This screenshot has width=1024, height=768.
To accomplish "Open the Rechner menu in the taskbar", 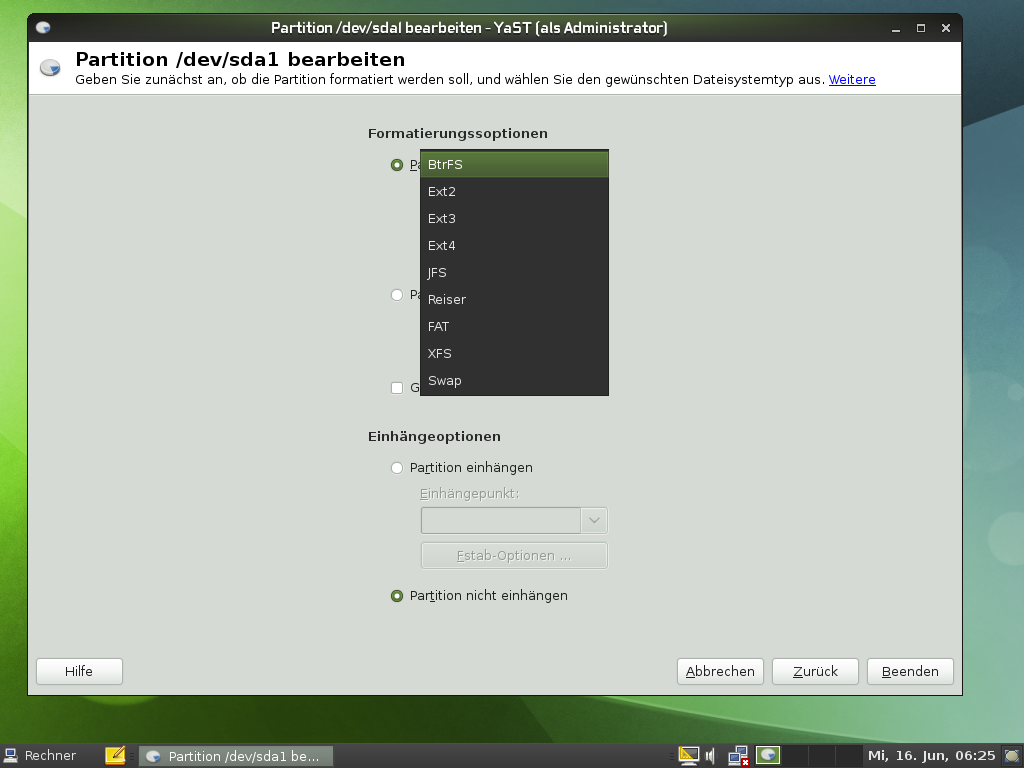I will [x=40, y=756].
